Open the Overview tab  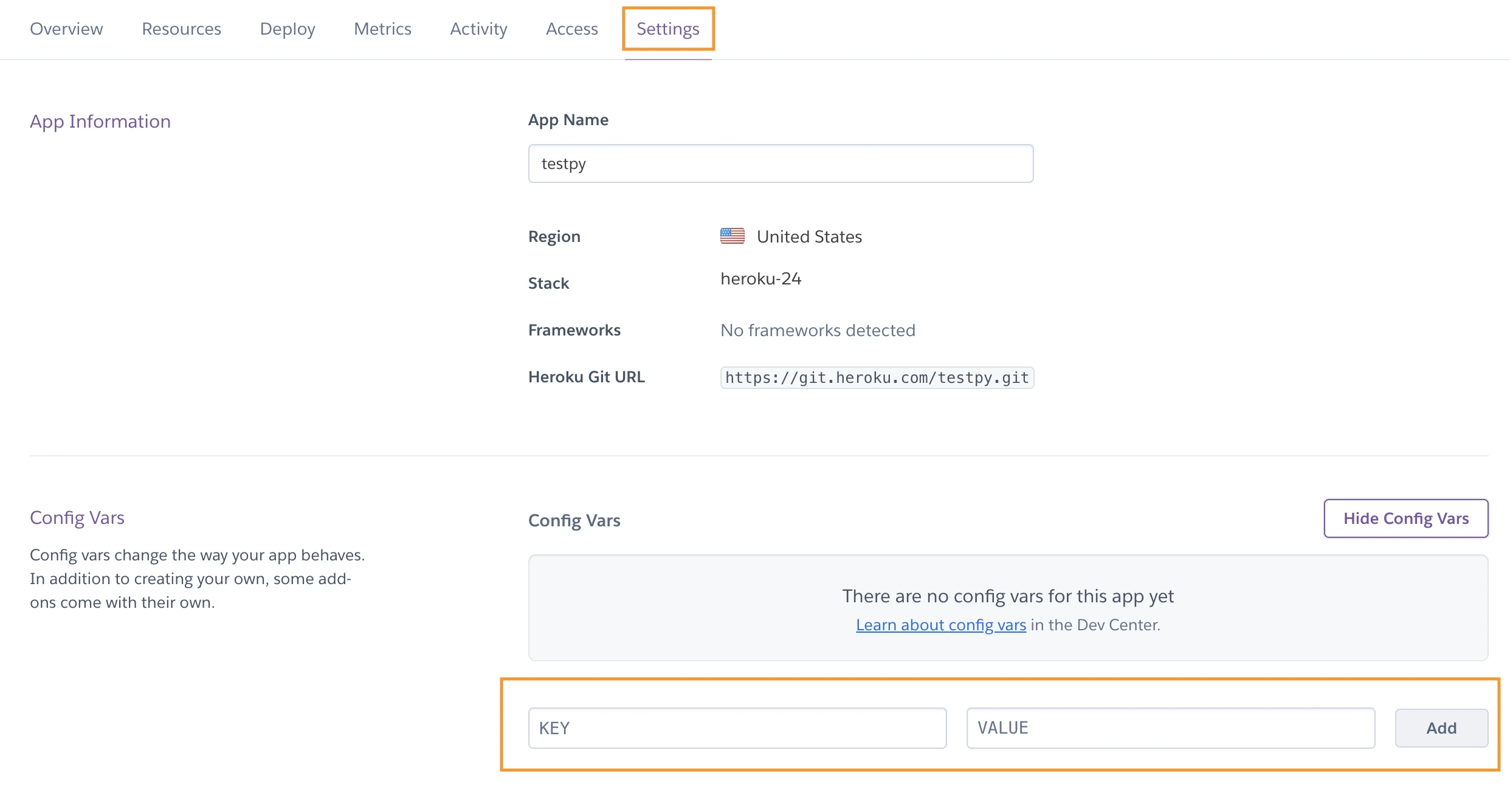[x=66, y=29]
